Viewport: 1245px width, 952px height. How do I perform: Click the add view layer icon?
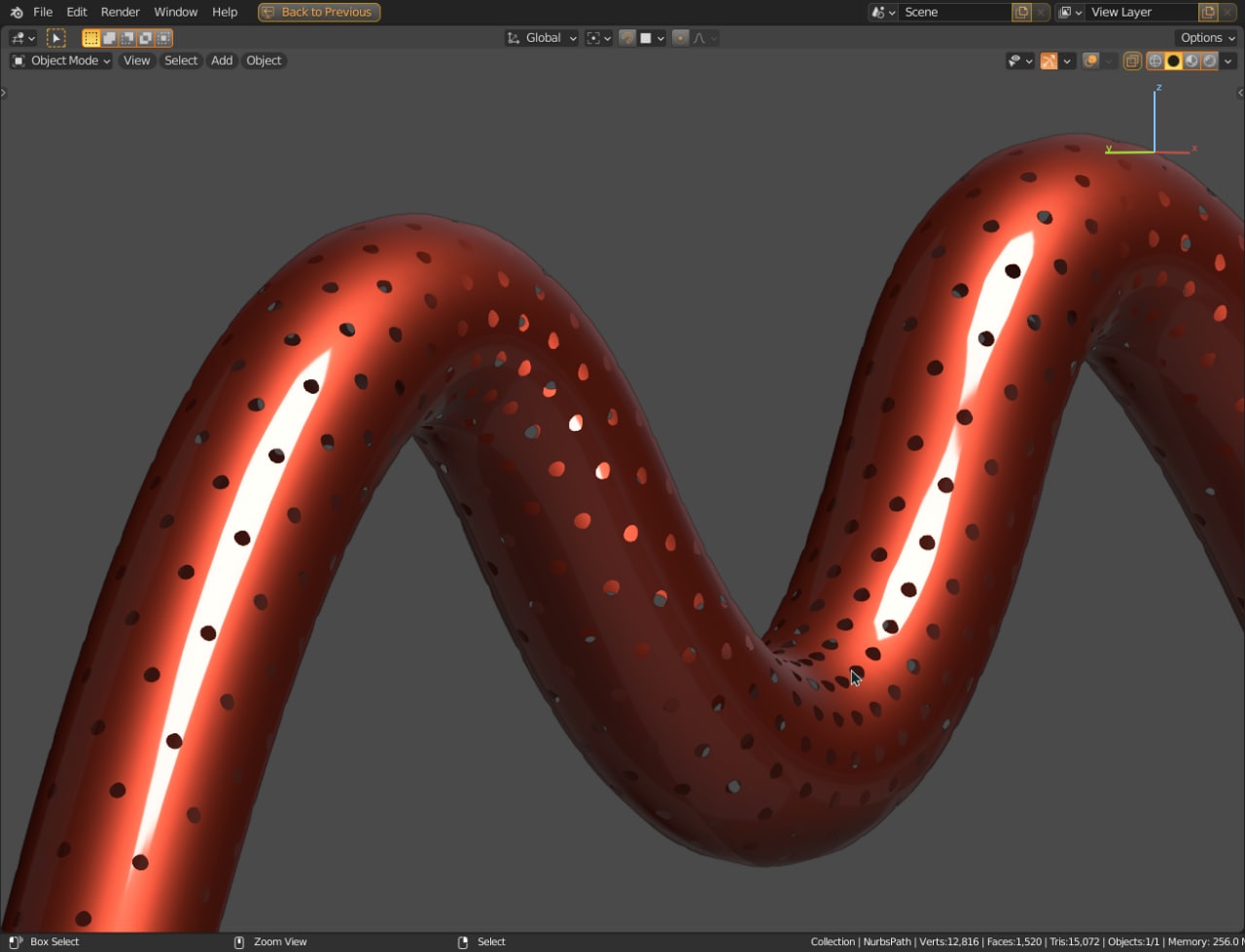(1208, 12)
